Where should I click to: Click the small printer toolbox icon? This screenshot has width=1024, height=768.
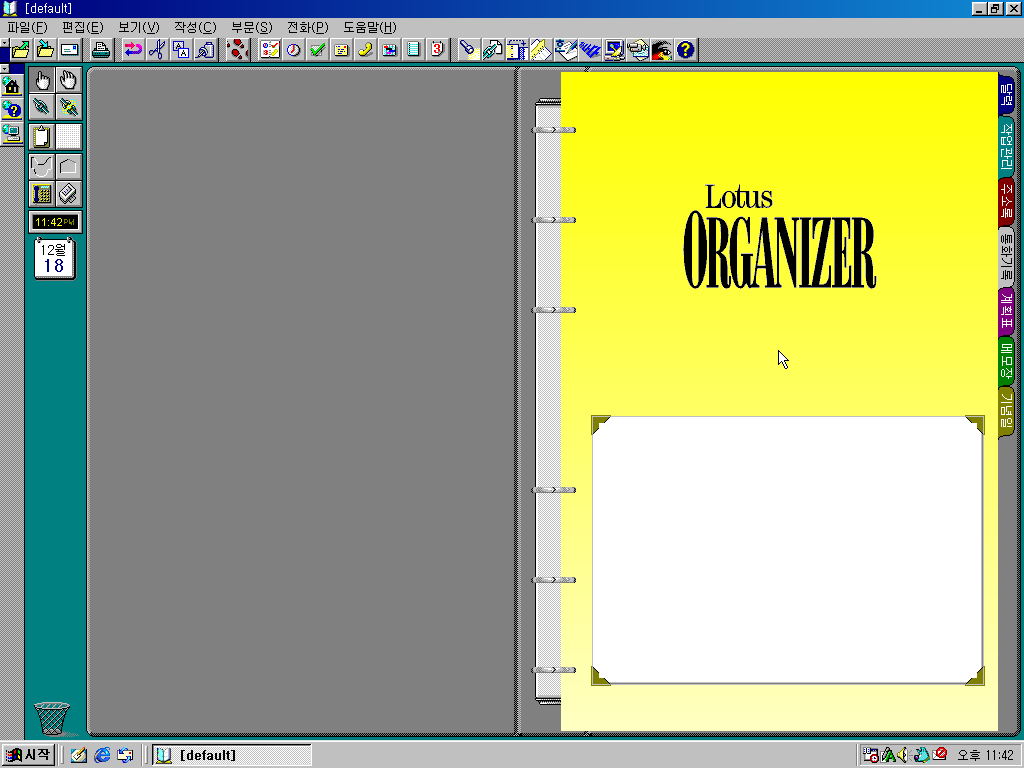pos(69,194)
